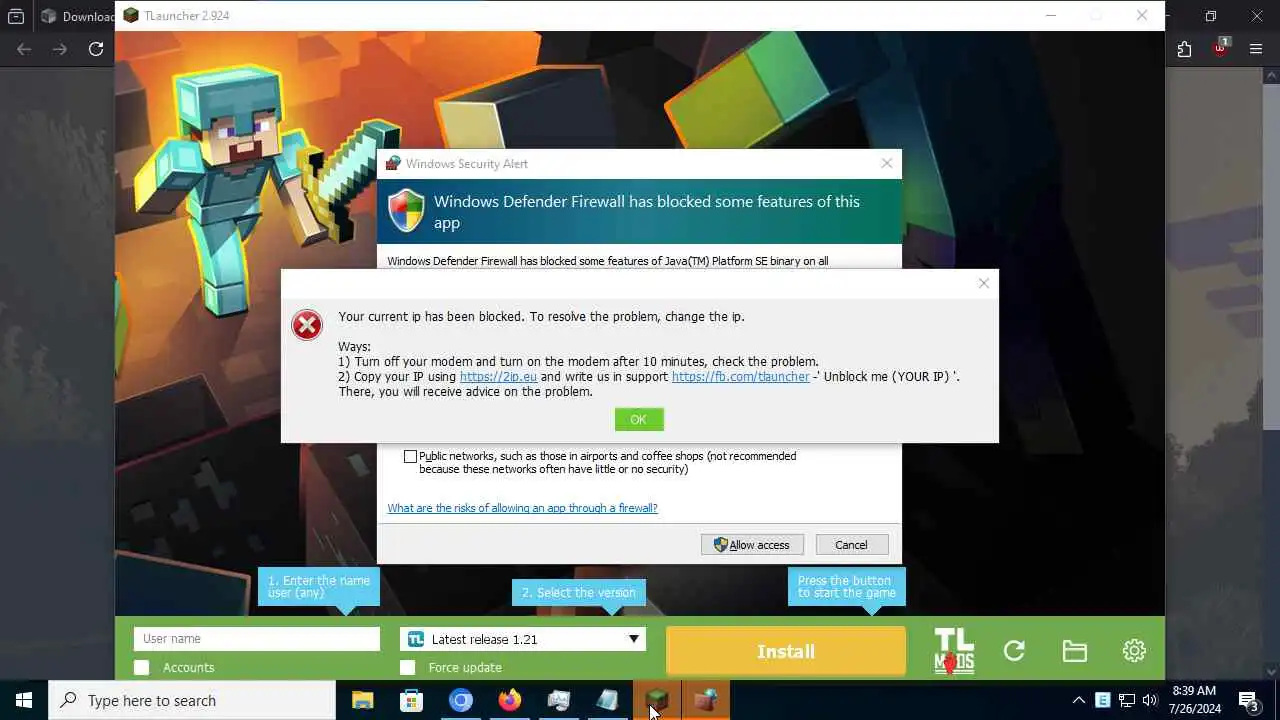
Task: Open the browser hamburger menu
Action: tap(1256, 49)
